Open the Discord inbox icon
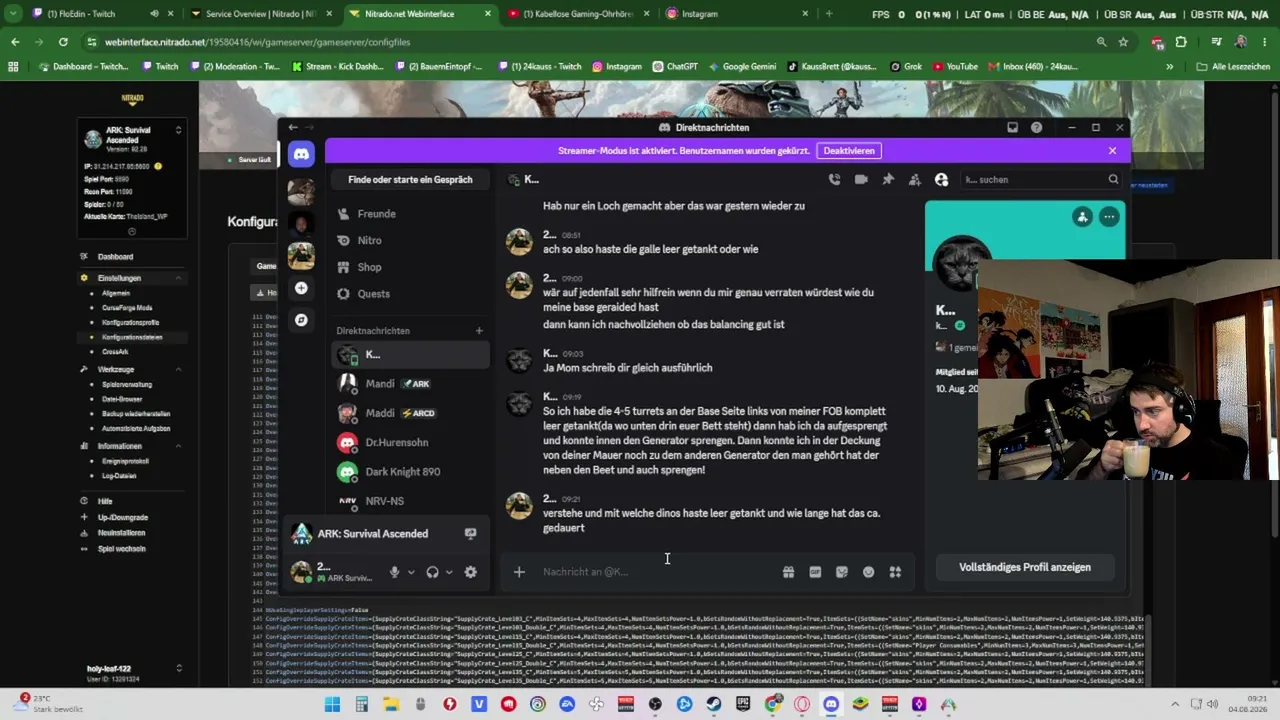Viewport: 1280px width, 720px height. (x=1012, y=128)
